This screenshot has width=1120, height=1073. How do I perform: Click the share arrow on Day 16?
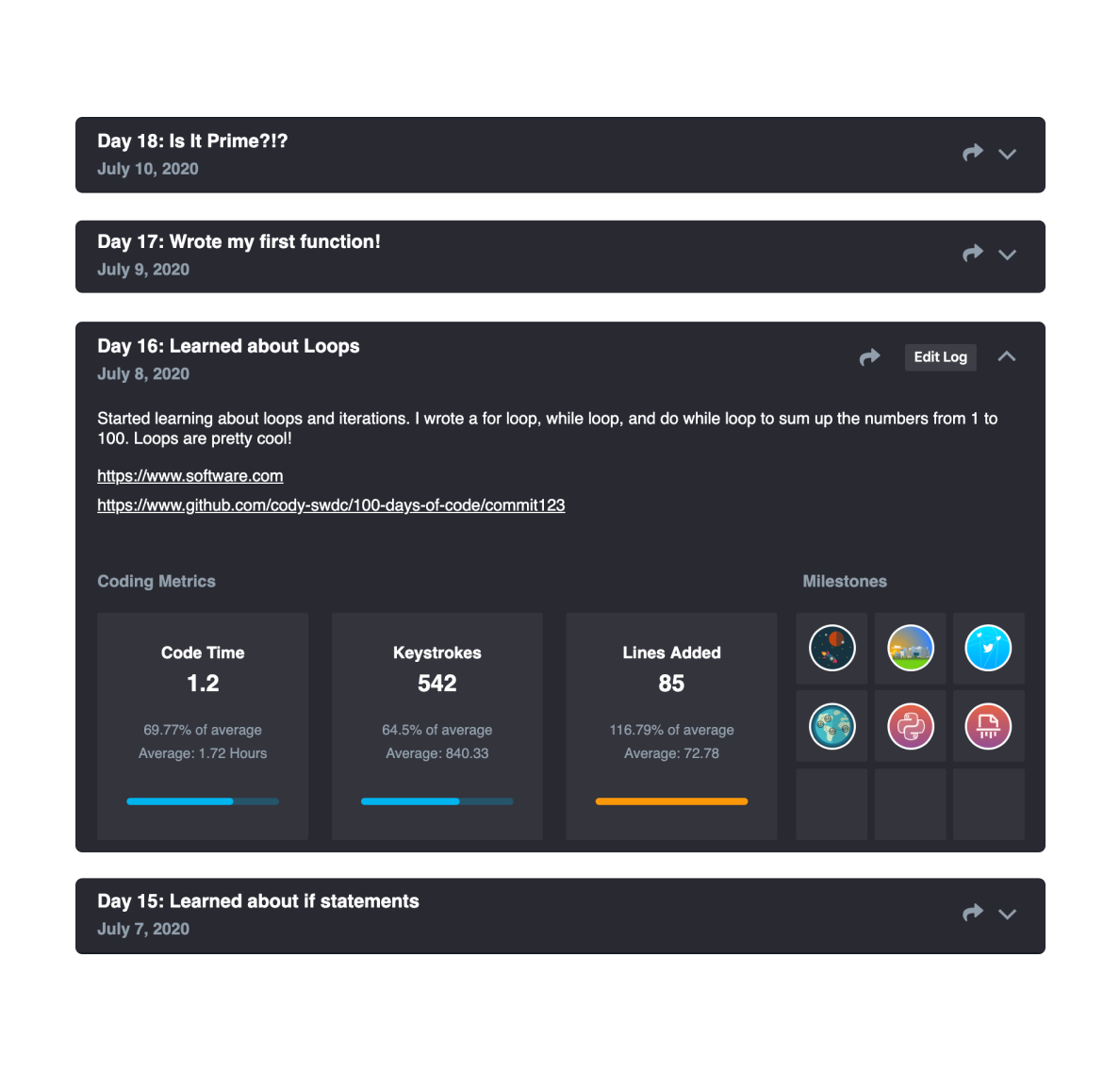pyautogui.click(x=869, y=356)
